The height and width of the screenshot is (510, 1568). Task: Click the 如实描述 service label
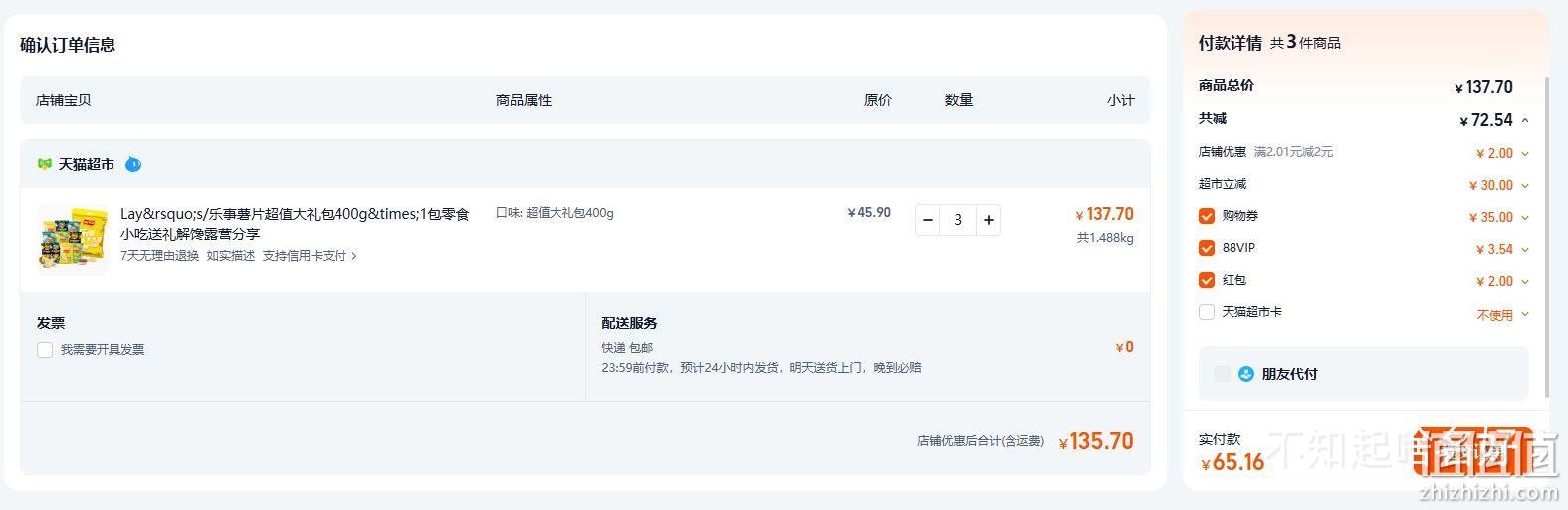click(x=231, y=256)
